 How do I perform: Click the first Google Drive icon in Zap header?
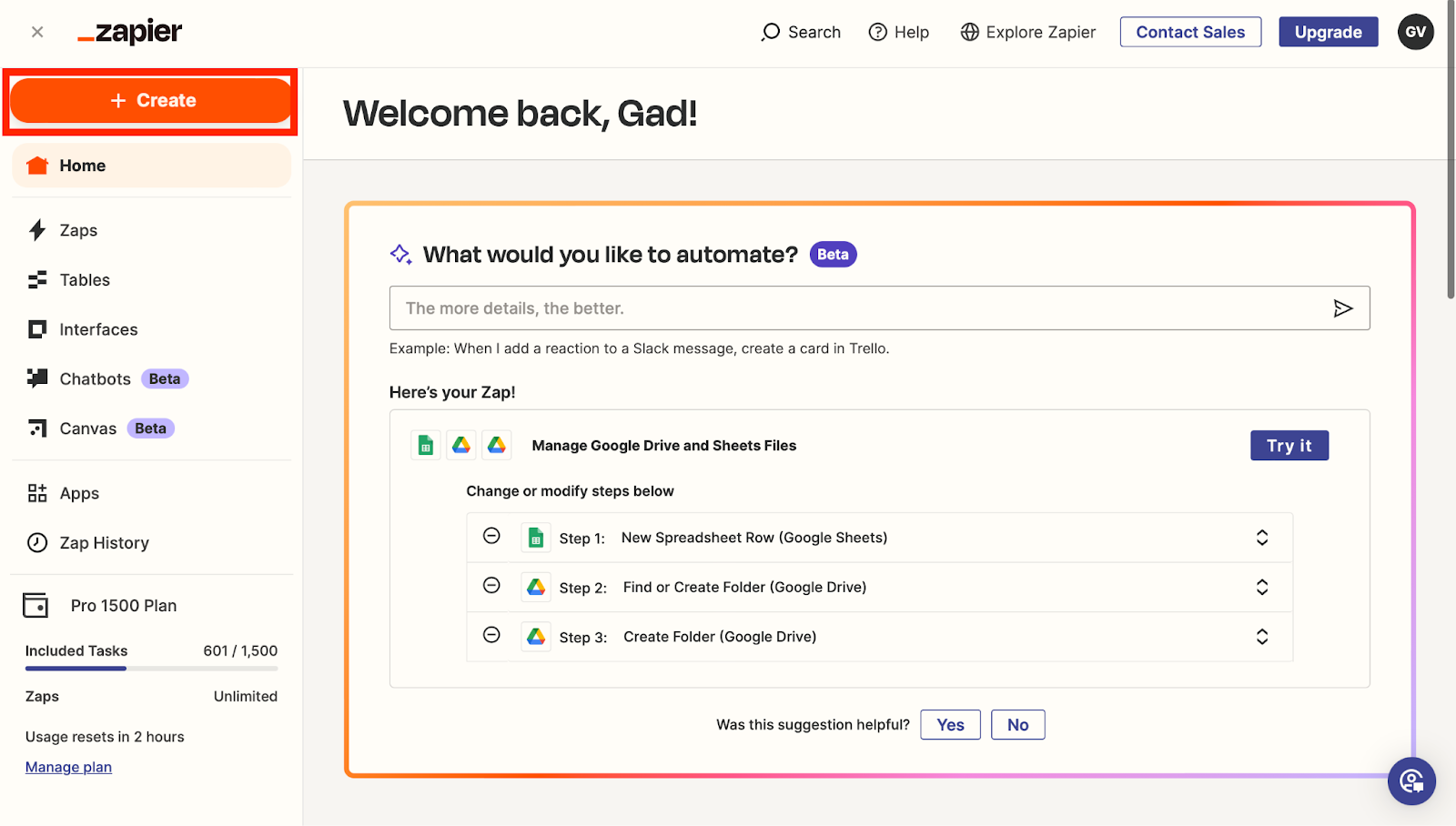click(461, 445)
